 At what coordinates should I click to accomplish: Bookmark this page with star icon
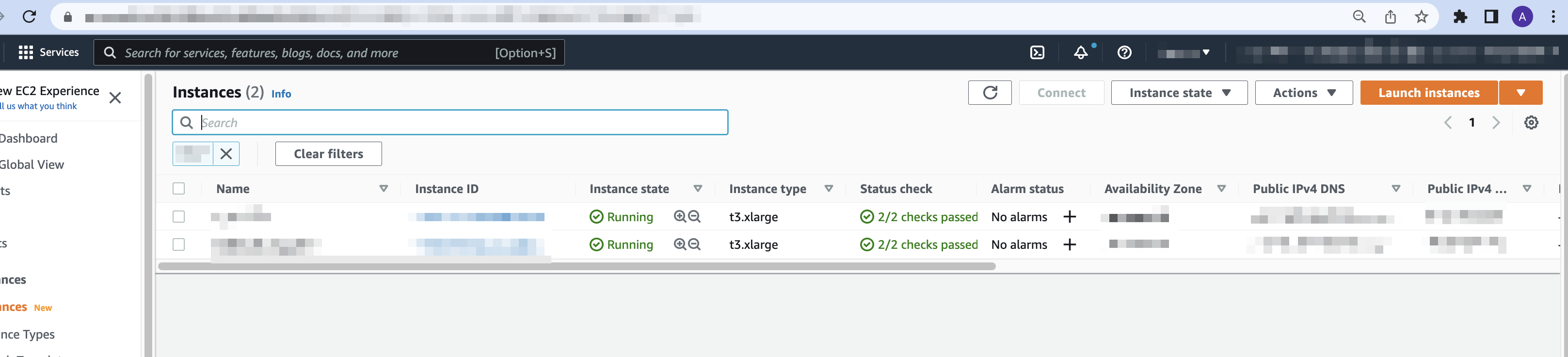pyautogui.click(x=1421, y=16)
